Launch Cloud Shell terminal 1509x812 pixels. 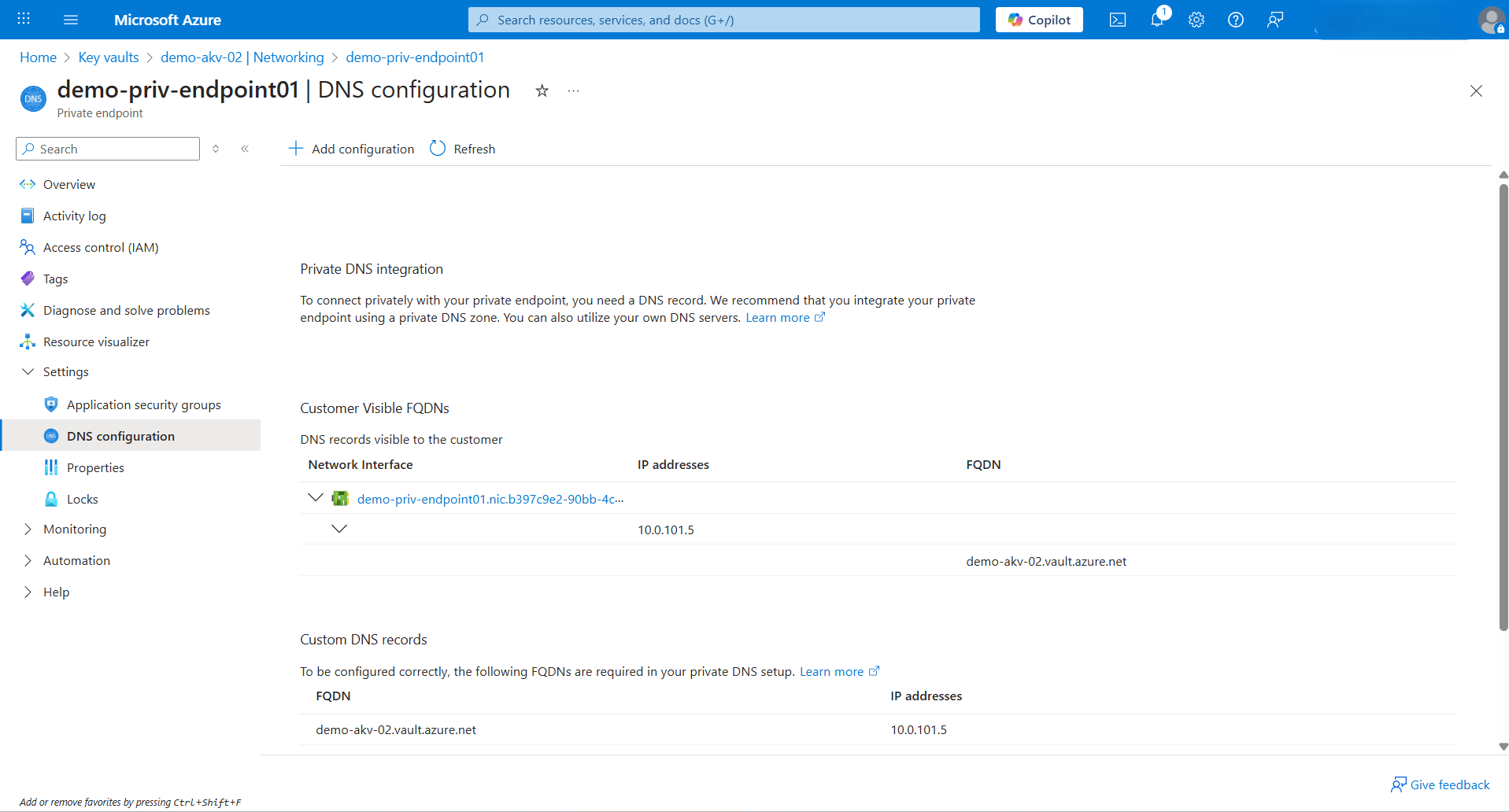(1117, 20)
